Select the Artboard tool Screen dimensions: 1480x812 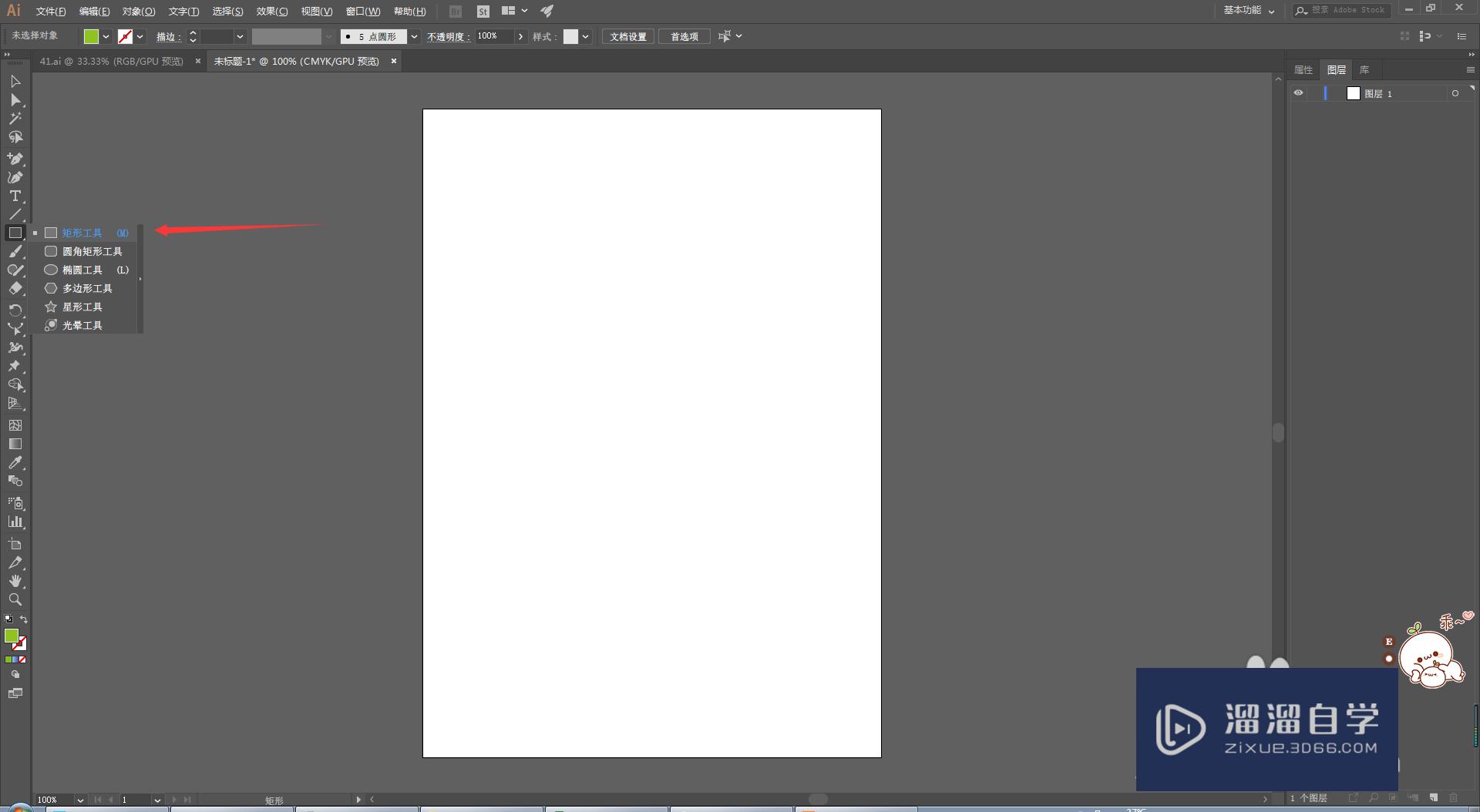point(15,545)
